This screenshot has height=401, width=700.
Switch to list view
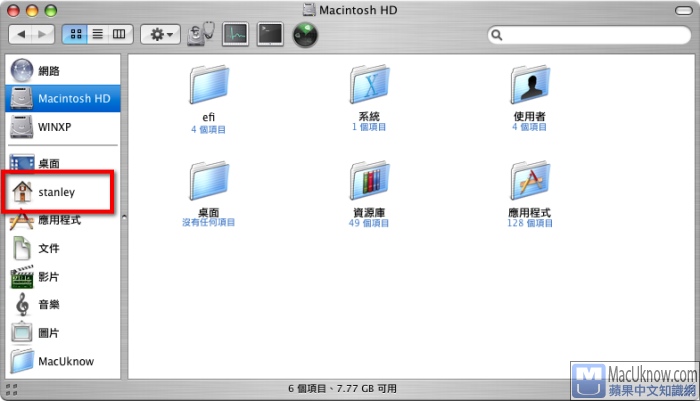[x=97, y=34]
